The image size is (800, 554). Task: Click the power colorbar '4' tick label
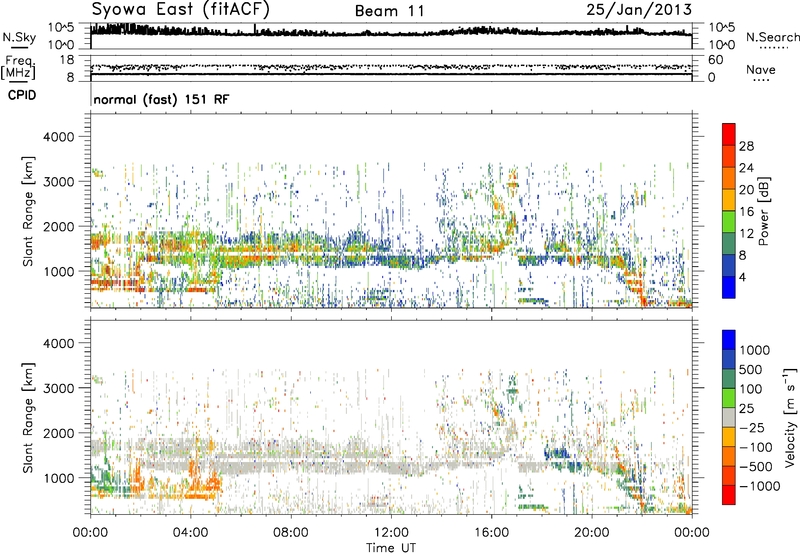(x=742, y=277)
